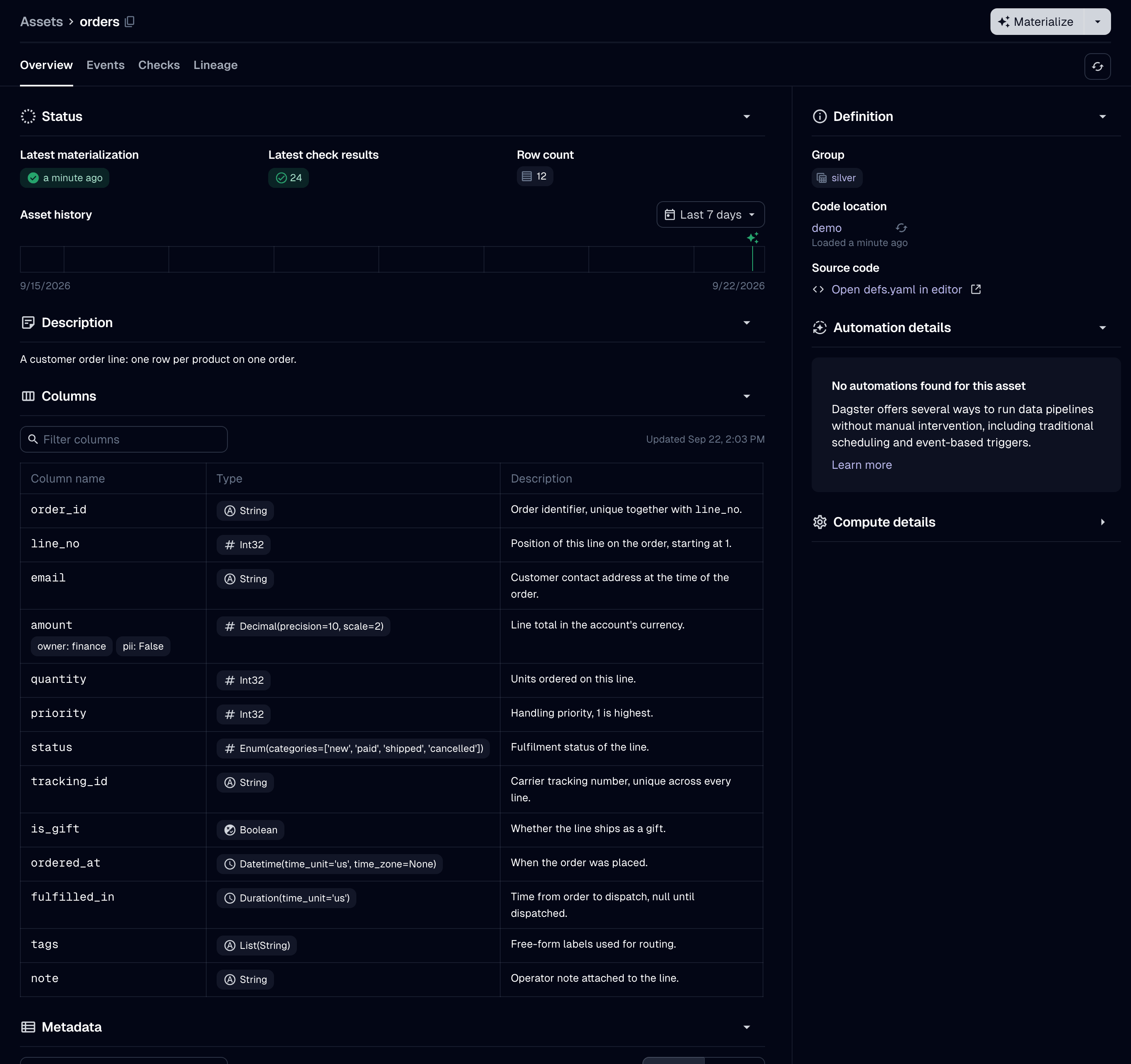Collapse the Columns section

pos(747,397)
